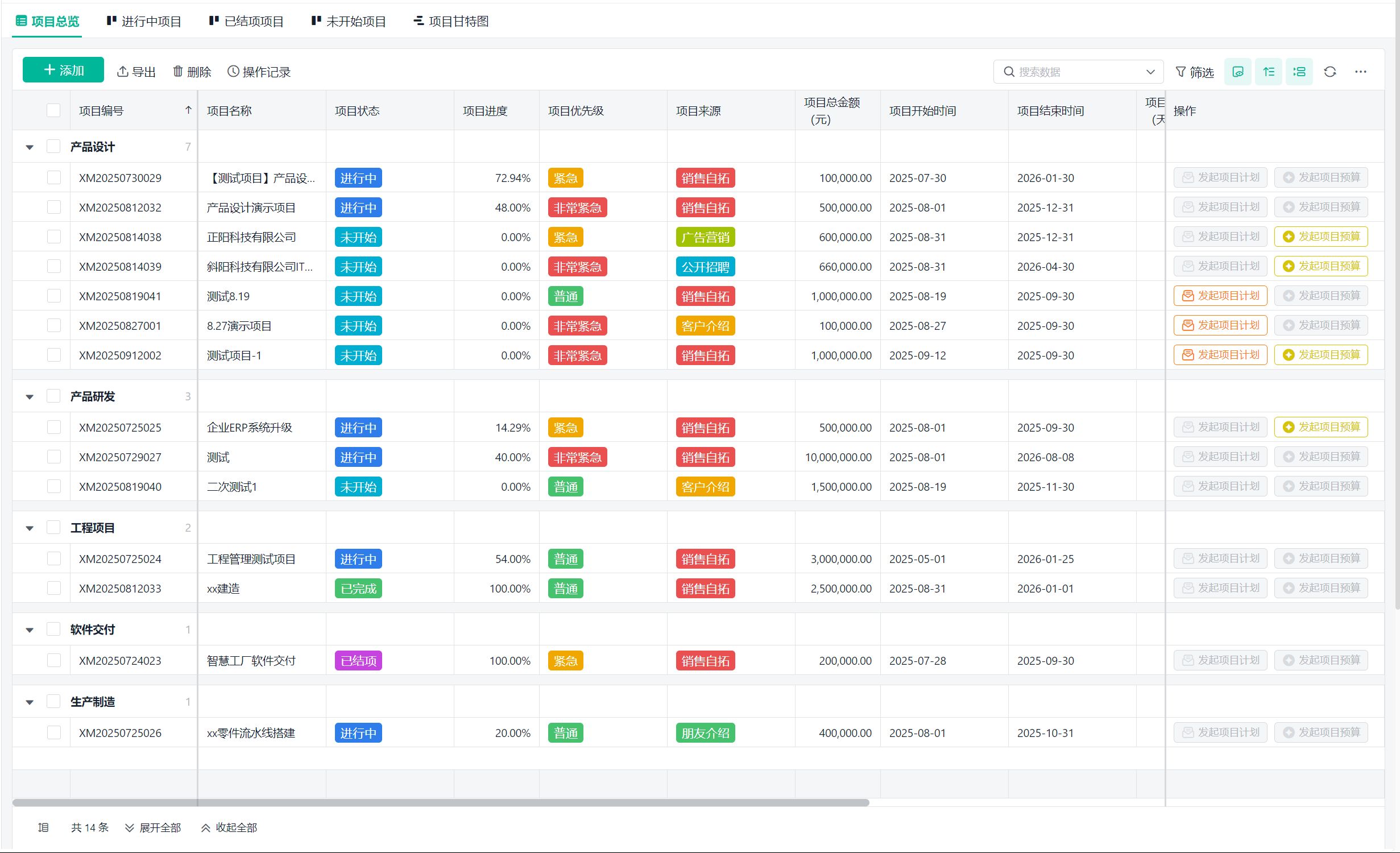Tick checkbox for XM20250730029 row
Viewport: 1400px width, 853px height.
coord(53,177)
